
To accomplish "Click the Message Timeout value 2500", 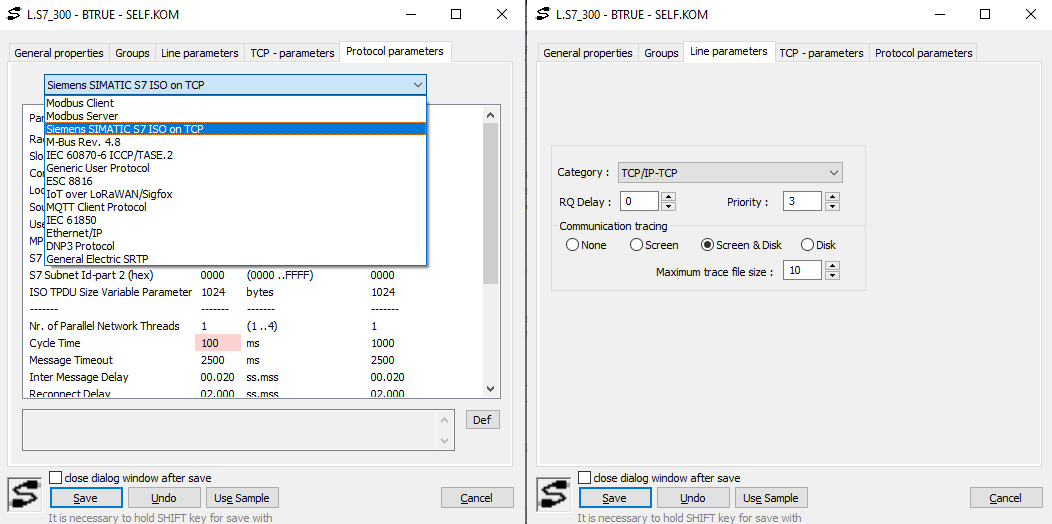I will [x=213, y=360].
